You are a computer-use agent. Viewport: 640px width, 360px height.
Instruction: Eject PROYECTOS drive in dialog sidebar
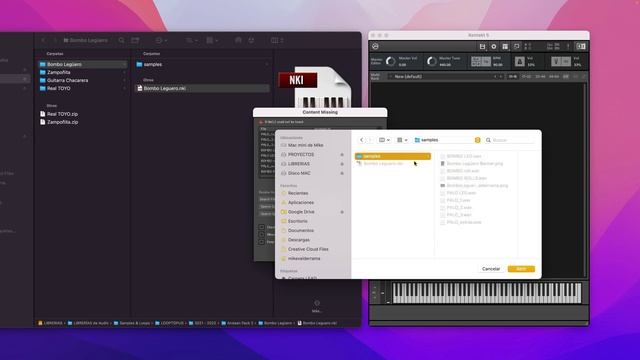[342, 155]
